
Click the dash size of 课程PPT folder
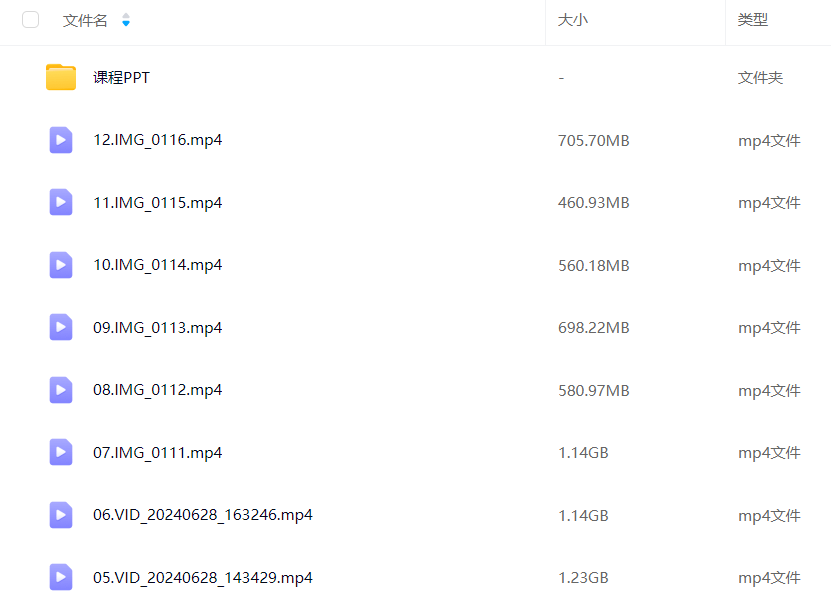coord(561,78)
